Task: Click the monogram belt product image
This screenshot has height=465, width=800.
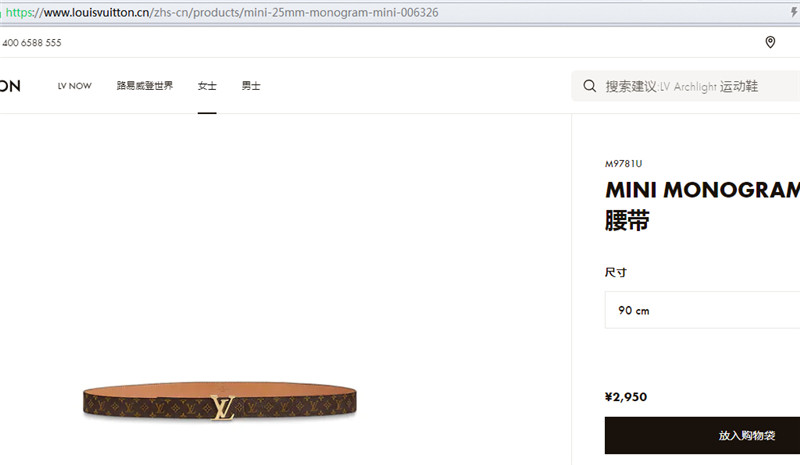Action: 220,401
